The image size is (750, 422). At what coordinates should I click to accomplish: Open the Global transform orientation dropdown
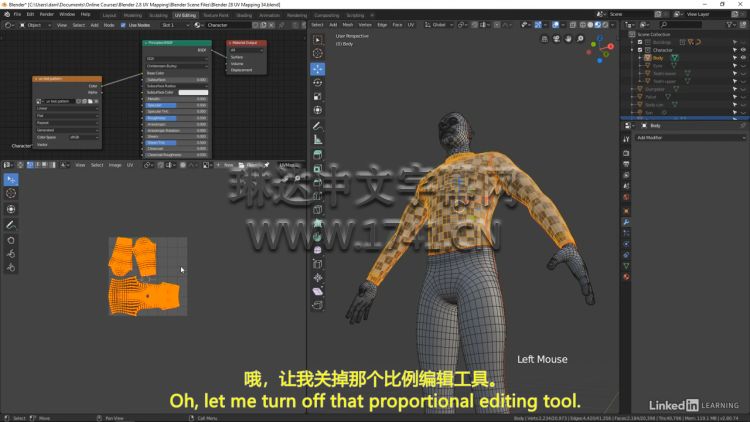439,25
